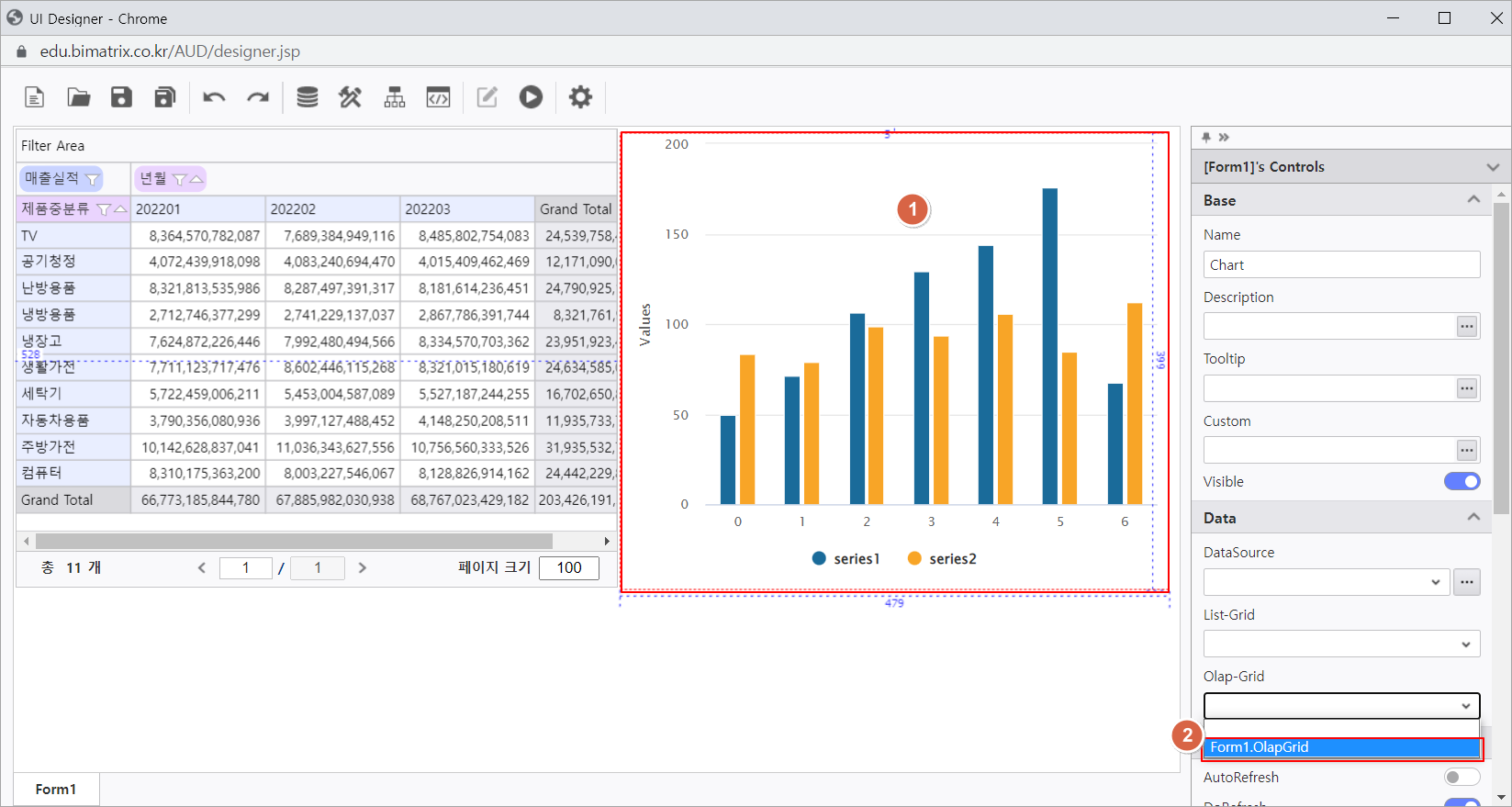Click the Redo arrow icon
Screen dimensions: 1512x807
(258, 97)
